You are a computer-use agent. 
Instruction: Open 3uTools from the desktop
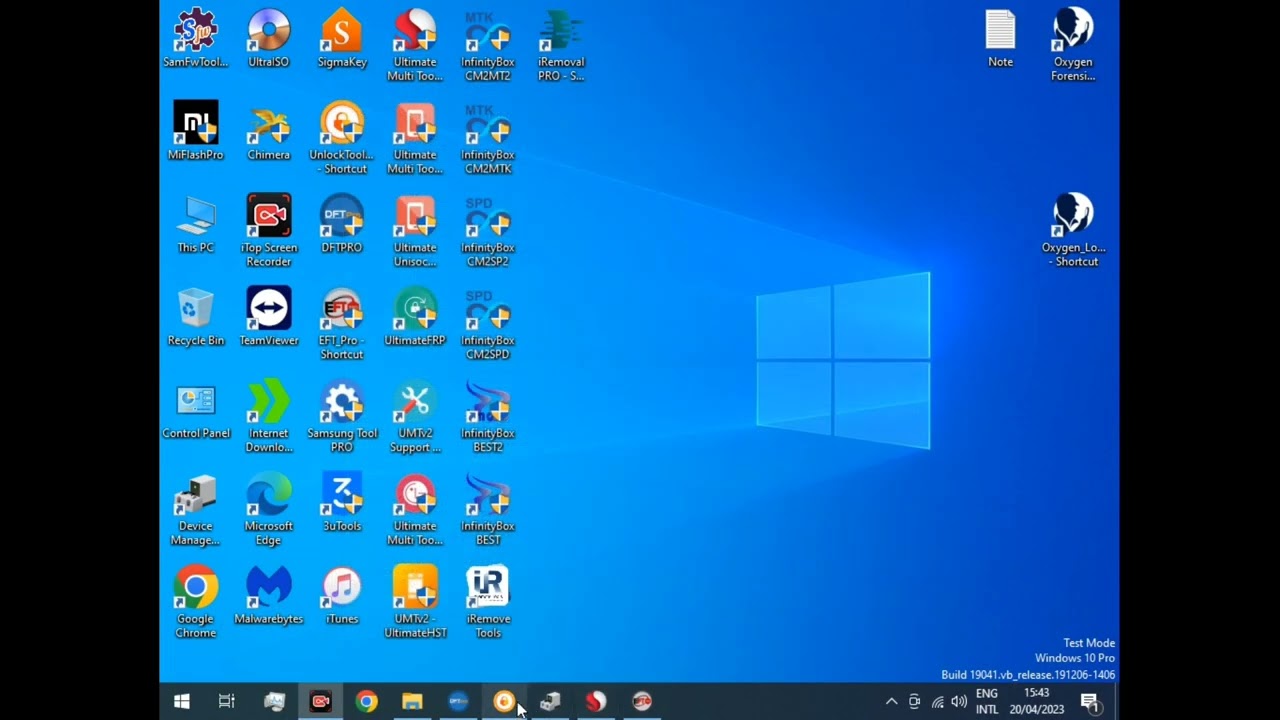pyautogui.click(x=342, y=503)
